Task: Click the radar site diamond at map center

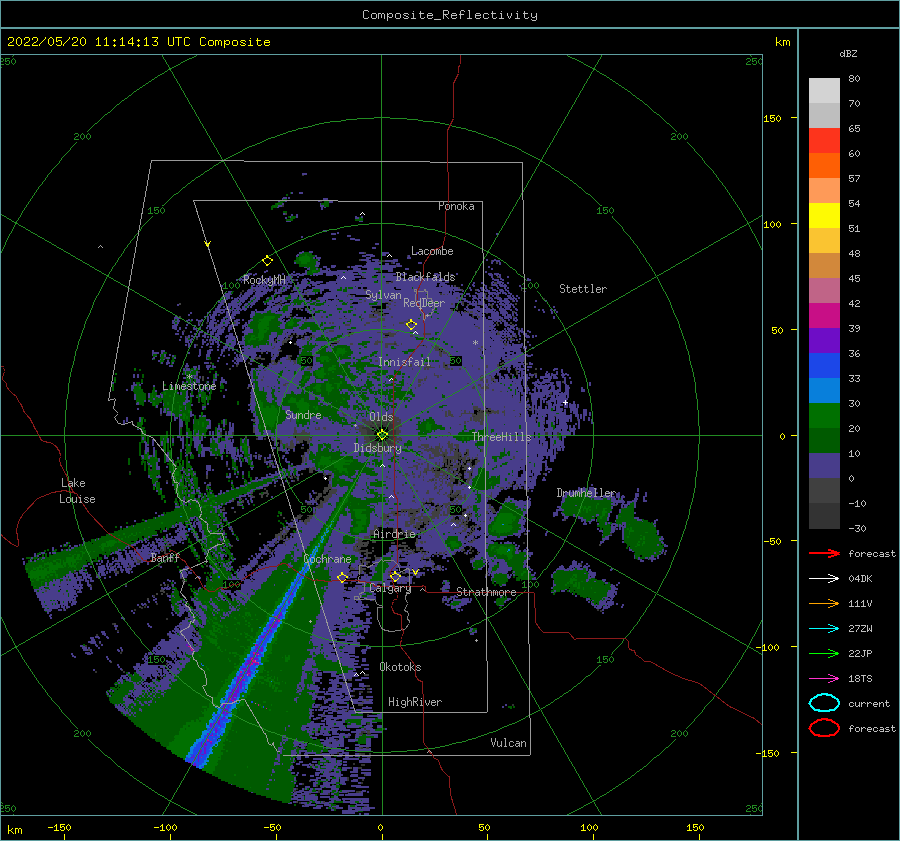Action: point(382,435)
